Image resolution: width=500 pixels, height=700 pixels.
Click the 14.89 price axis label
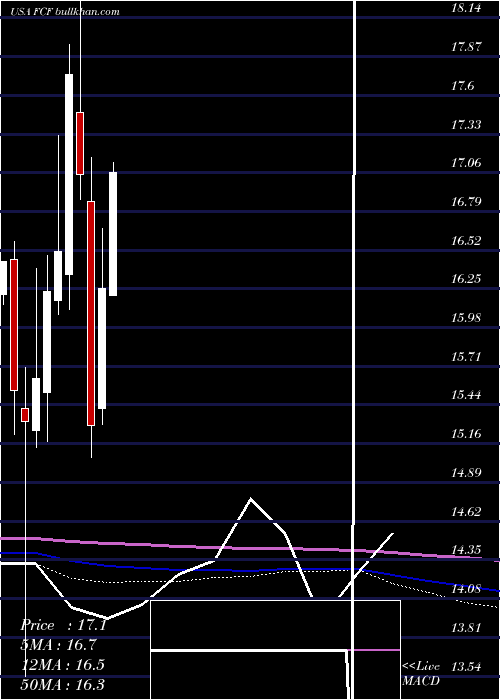(x=466, y=472)
